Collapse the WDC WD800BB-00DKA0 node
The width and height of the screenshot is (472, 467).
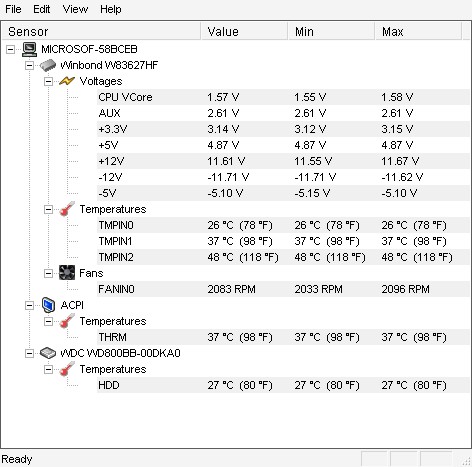(x=29, y=353)
